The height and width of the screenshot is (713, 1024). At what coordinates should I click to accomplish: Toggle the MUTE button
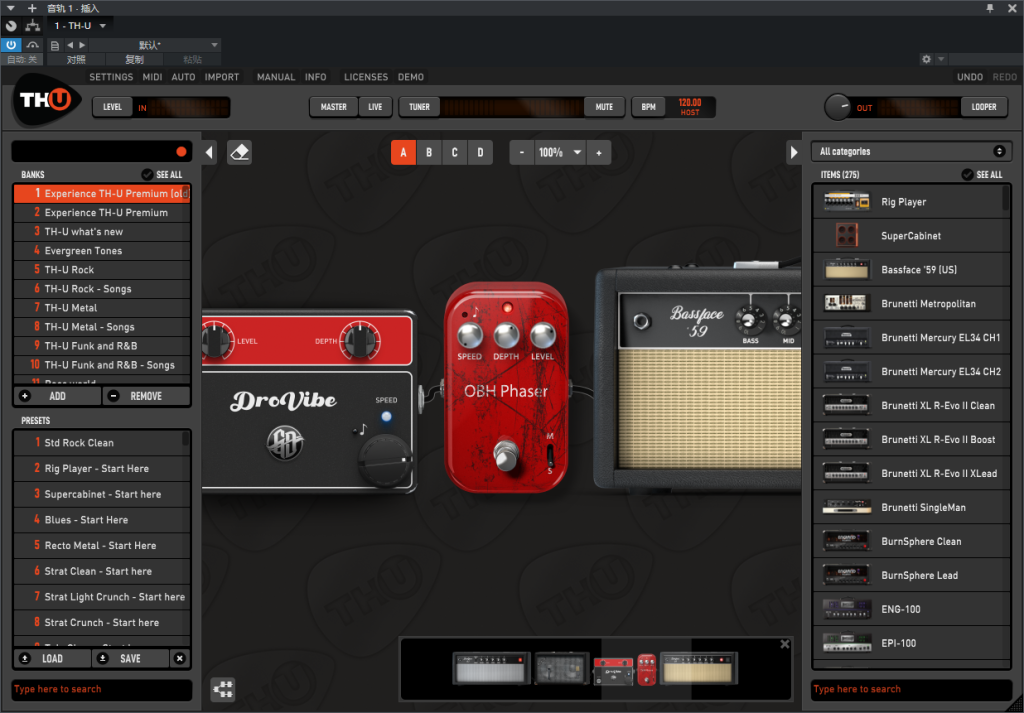coord(604,107)
